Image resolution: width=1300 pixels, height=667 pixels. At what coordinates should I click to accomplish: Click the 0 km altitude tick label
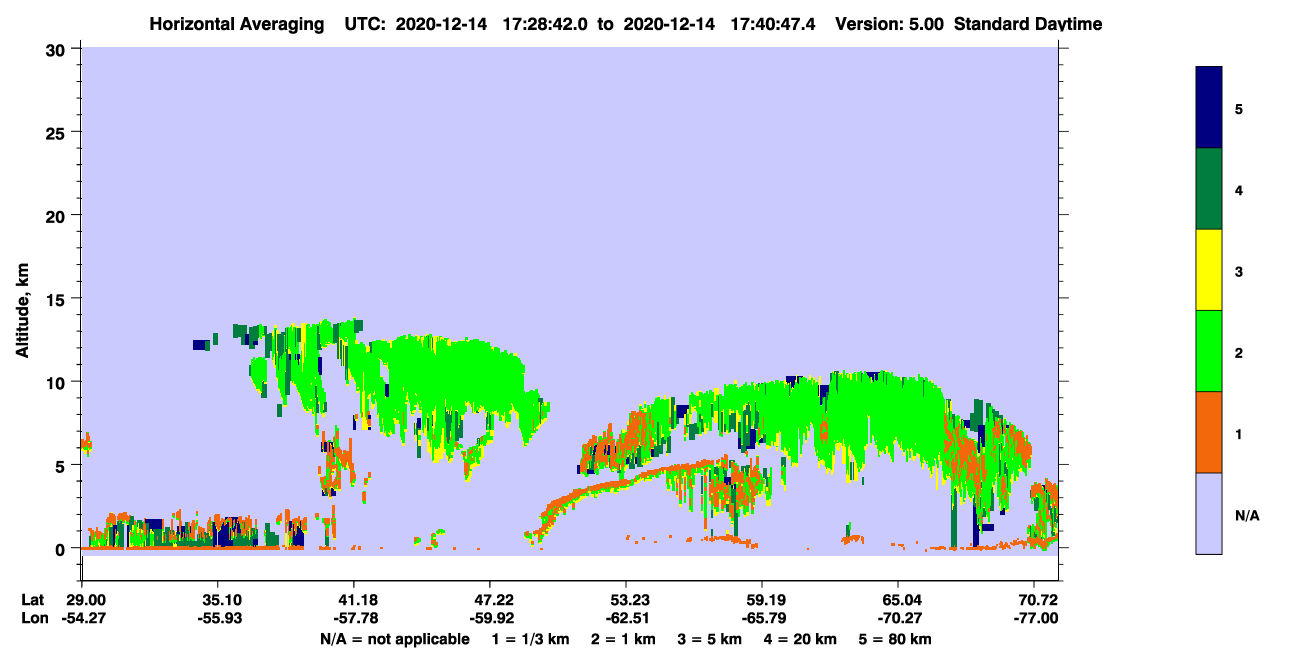[62, 549]
